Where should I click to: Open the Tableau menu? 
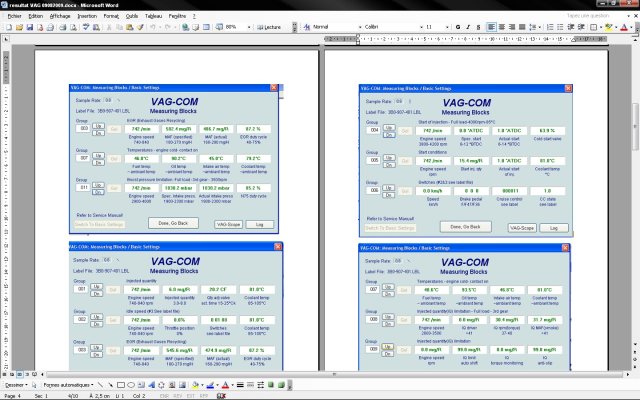click(153, 16)
